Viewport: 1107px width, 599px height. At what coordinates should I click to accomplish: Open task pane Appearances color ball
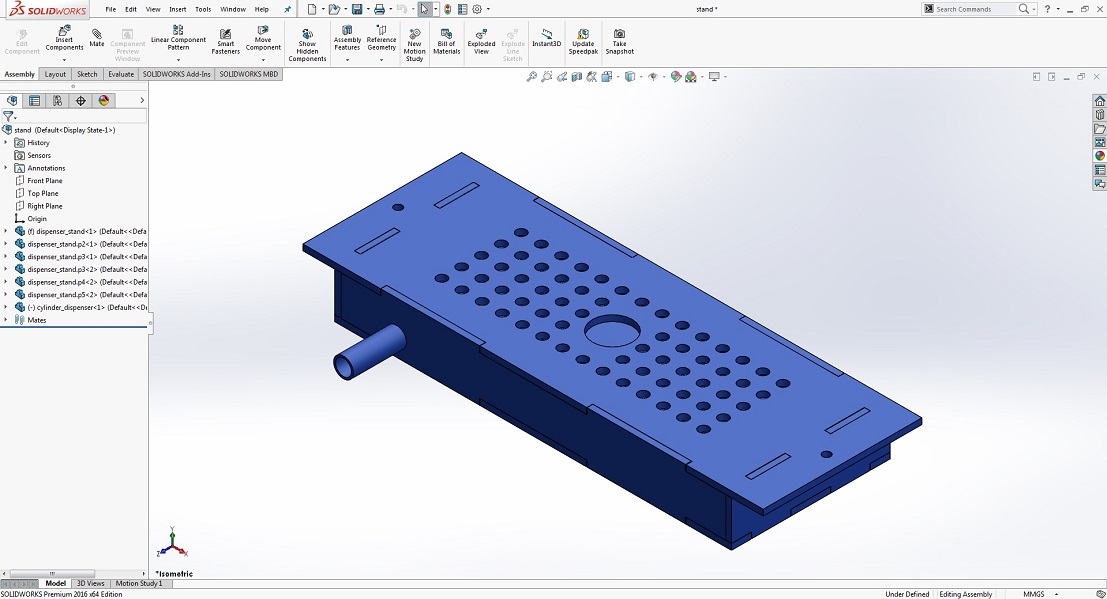click(x=1099, y=155)
